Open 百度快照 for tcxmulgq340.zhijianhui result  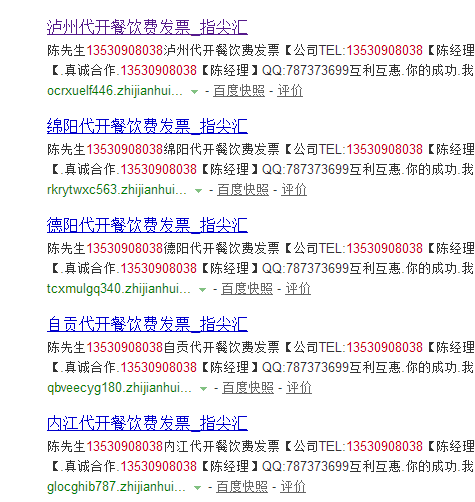coord(247,289)
